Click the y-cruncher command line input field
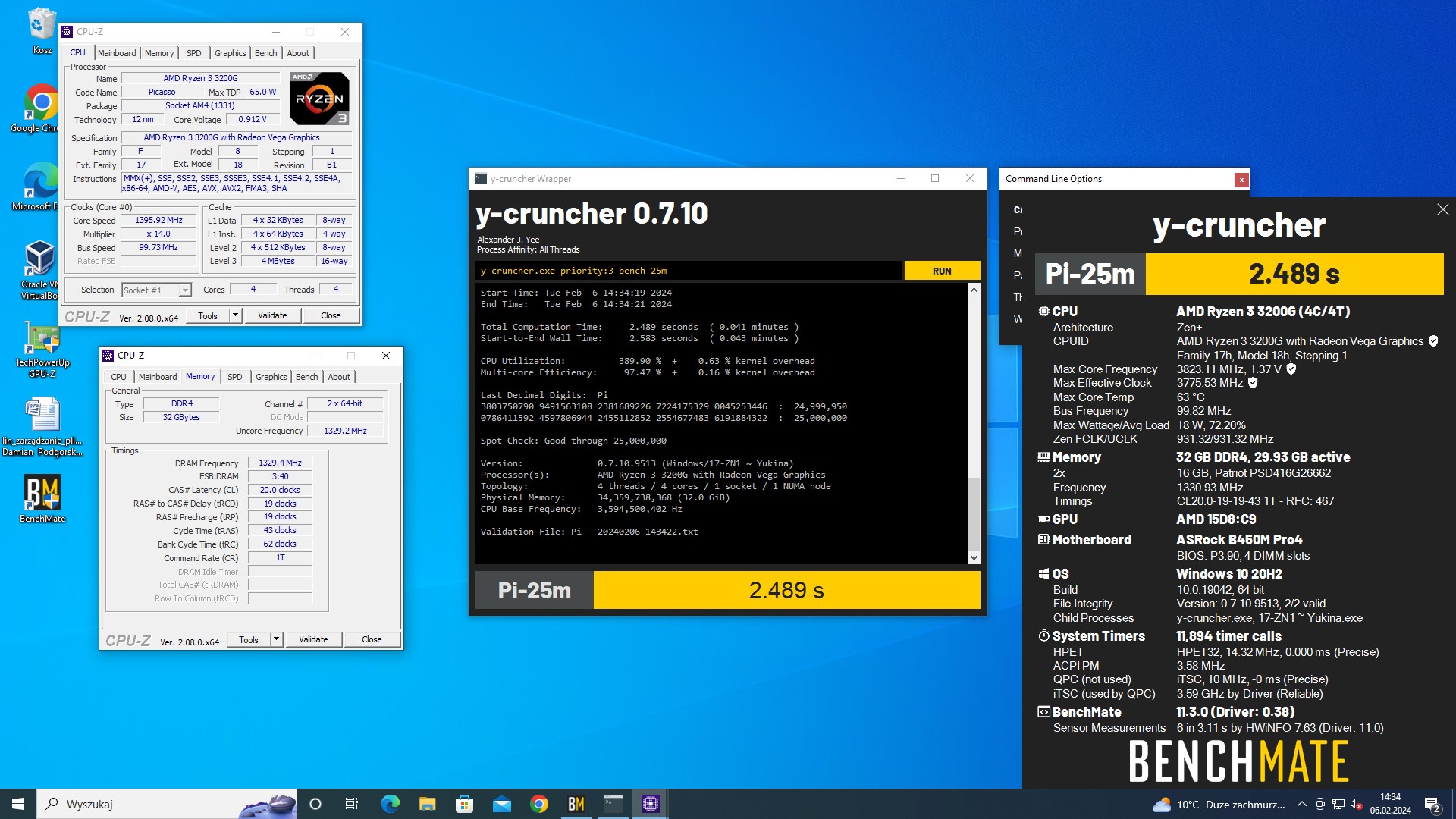 [x=689, y=271]
